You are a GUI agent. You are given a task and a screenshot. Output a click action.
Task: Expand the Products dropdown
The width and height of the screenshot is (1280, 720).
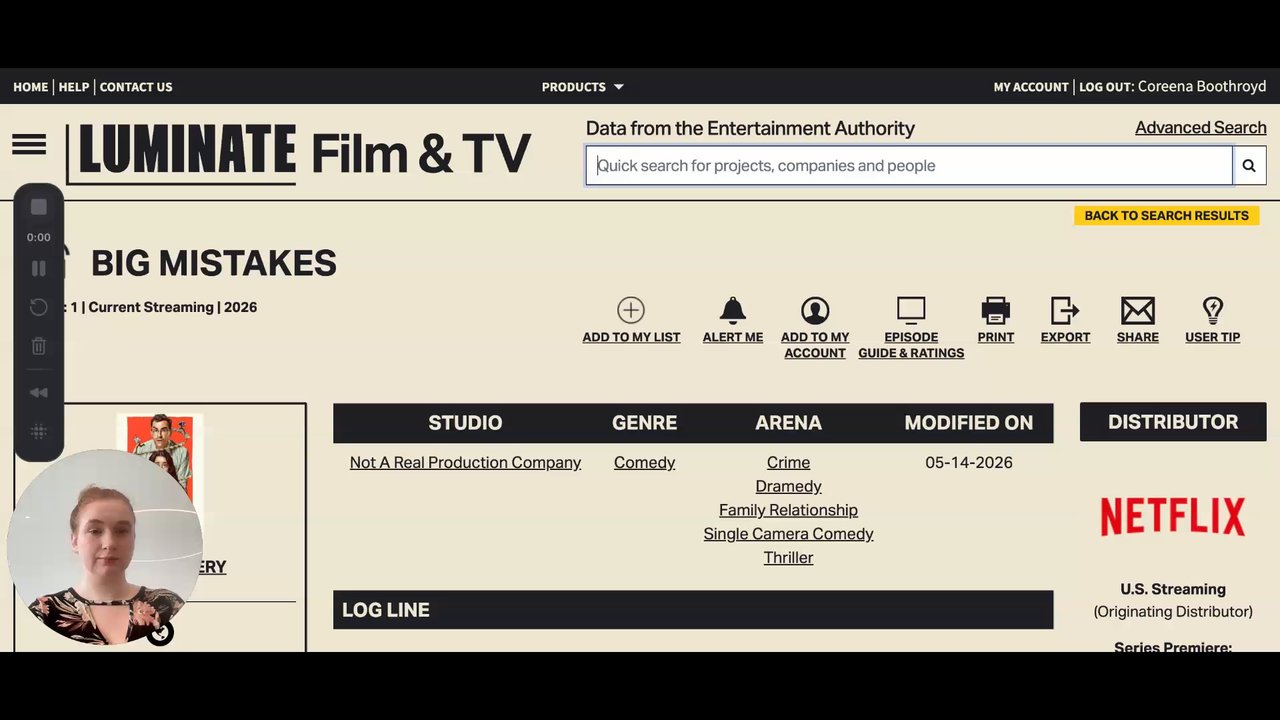pos(582,87)
